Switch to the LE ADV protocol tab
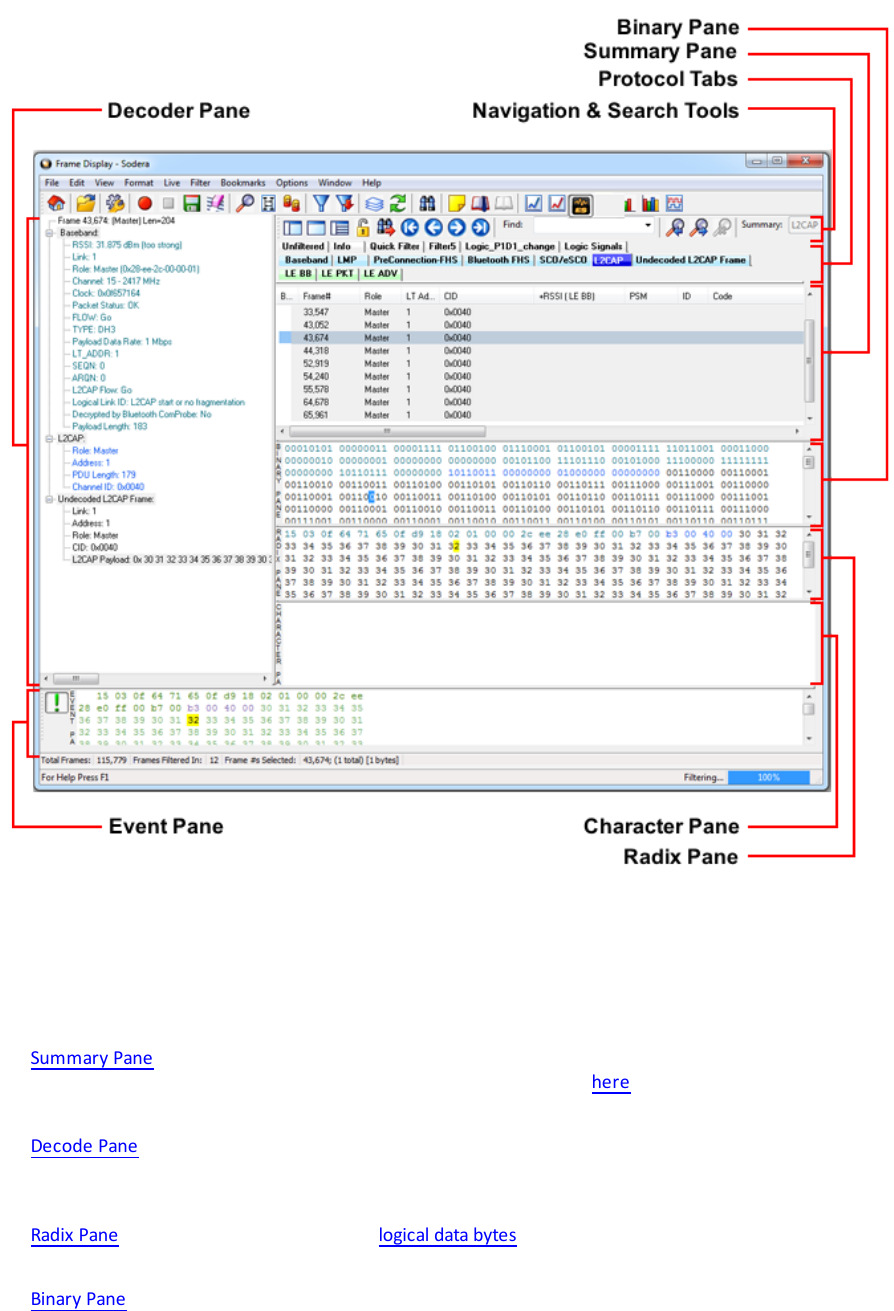This screenshot has height=1311, width=894. pos(381,272)
